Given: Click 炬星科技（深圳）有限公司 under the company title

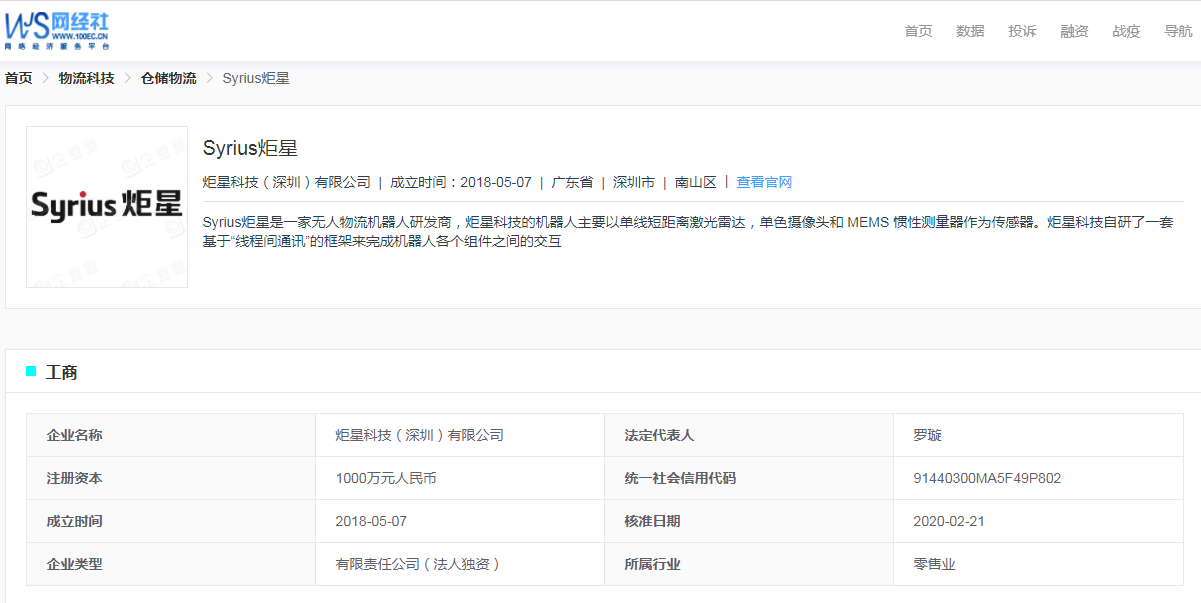Looking at the screenshot, I should (x=286, y=182).
